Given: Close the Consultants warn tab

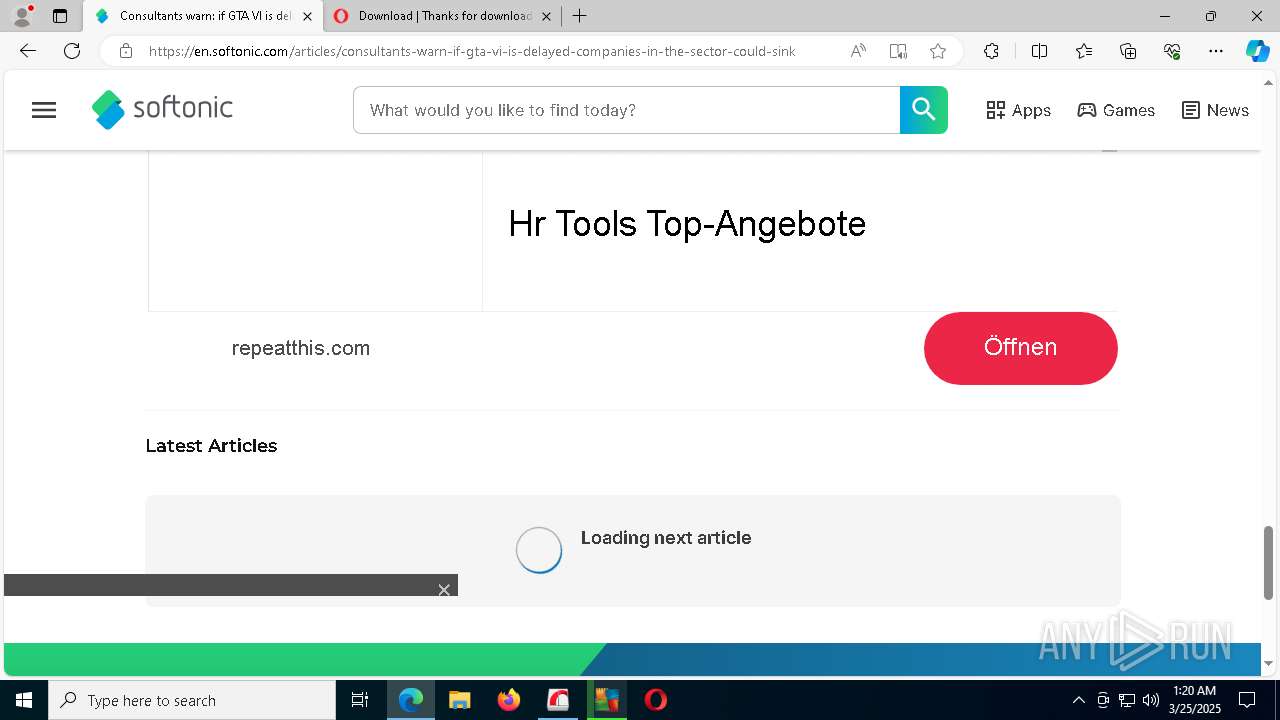Looking at the screenshot, I should click(307, 16).
